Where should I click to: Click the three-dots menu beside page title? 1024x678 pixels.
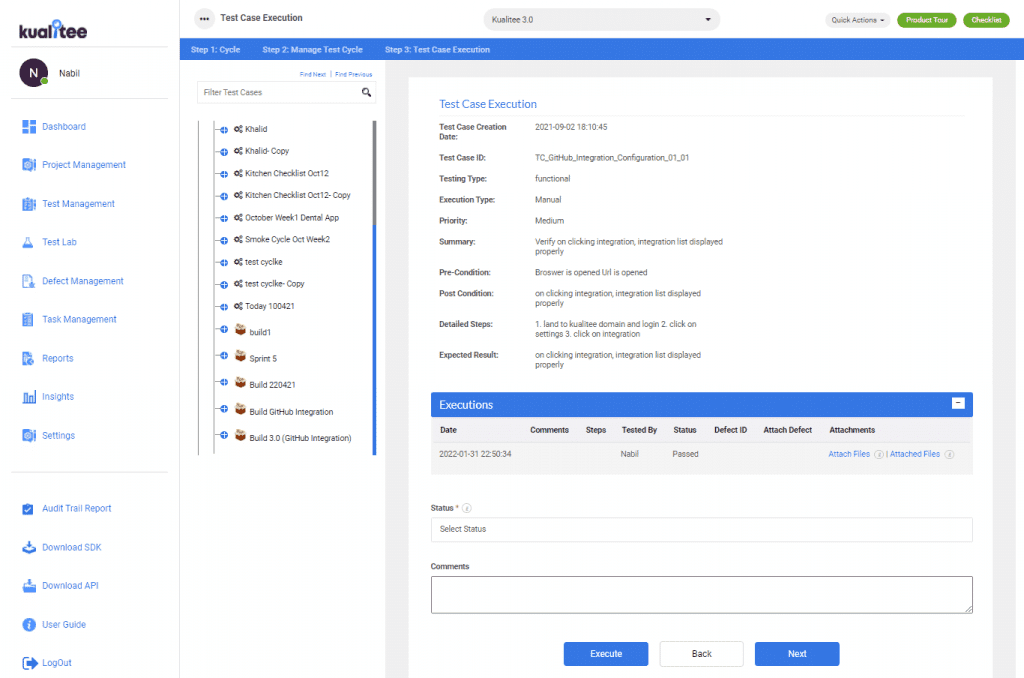click(x=204, y=18)
